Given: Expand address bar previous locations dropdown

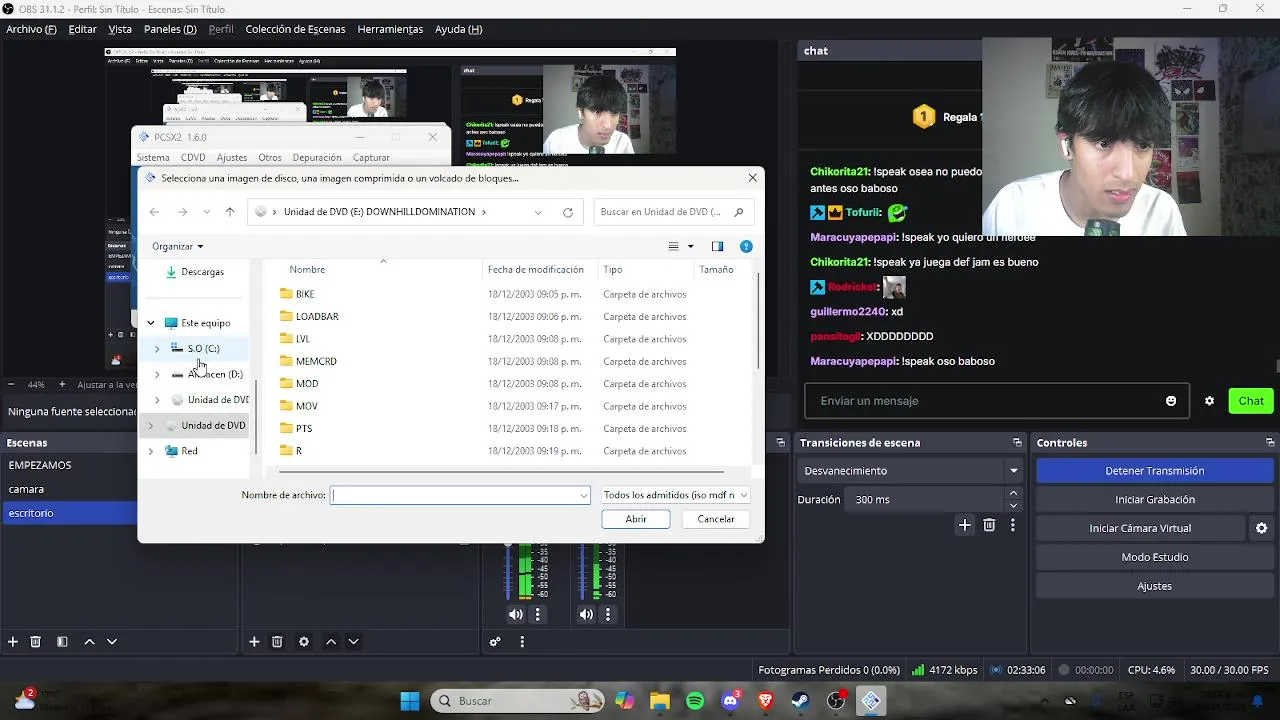Looking at the screenshot, I should (538, 212).
